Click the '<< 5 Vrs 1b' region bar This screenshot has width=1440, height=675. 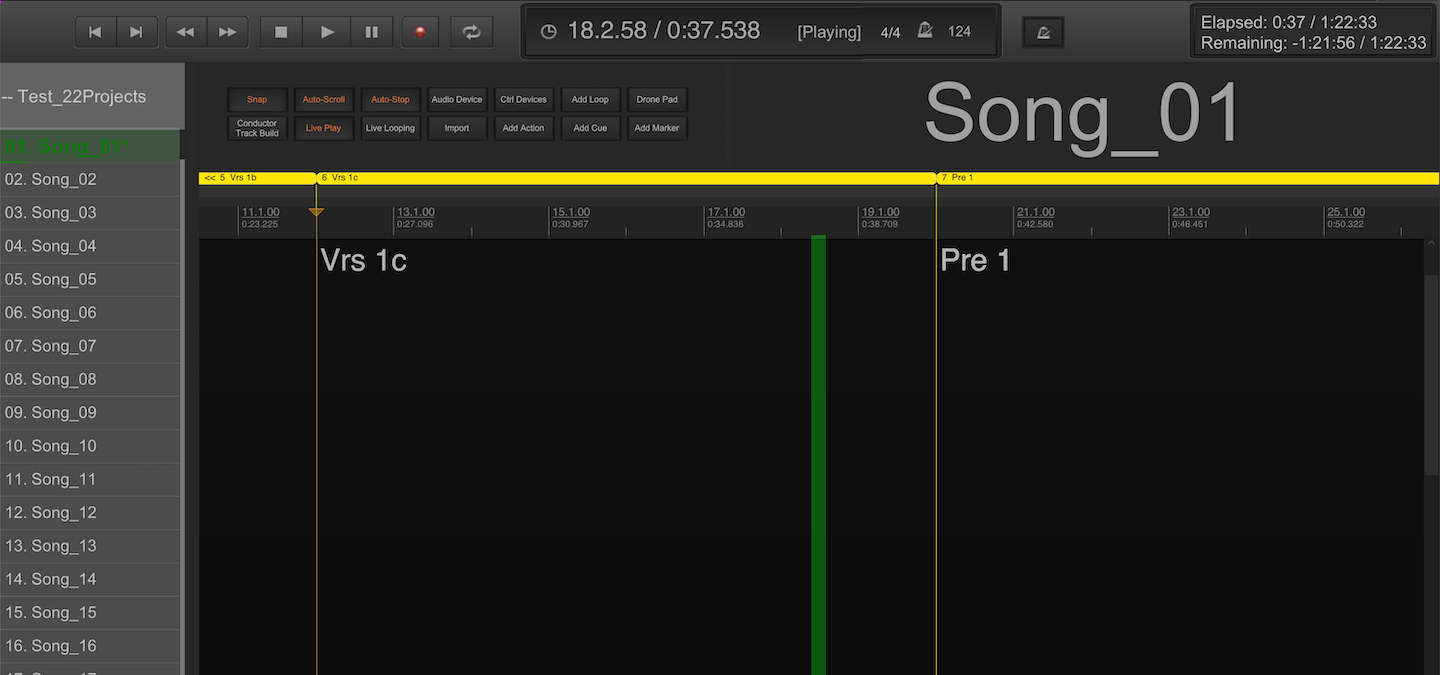pos(257,178)
